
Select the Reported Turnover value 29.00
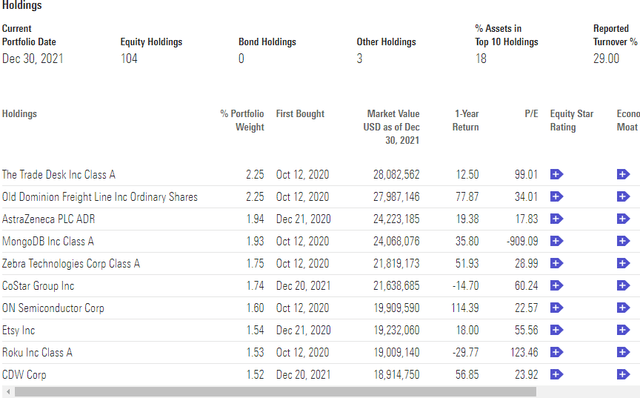(x=606, y=59)
